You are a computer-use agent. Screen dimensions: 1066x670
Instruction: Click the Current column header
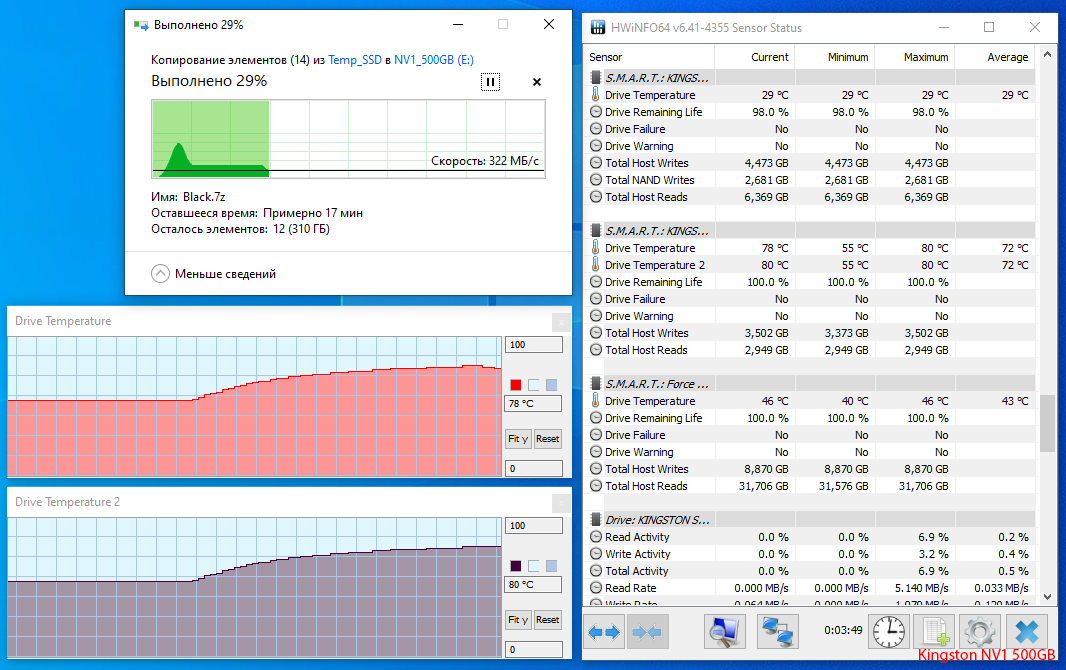pos(755,57)
